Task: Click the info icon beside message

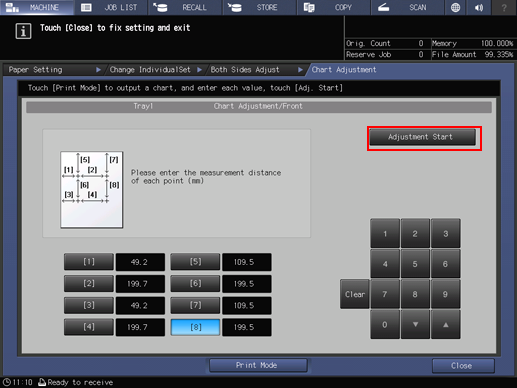Action: 23,31
